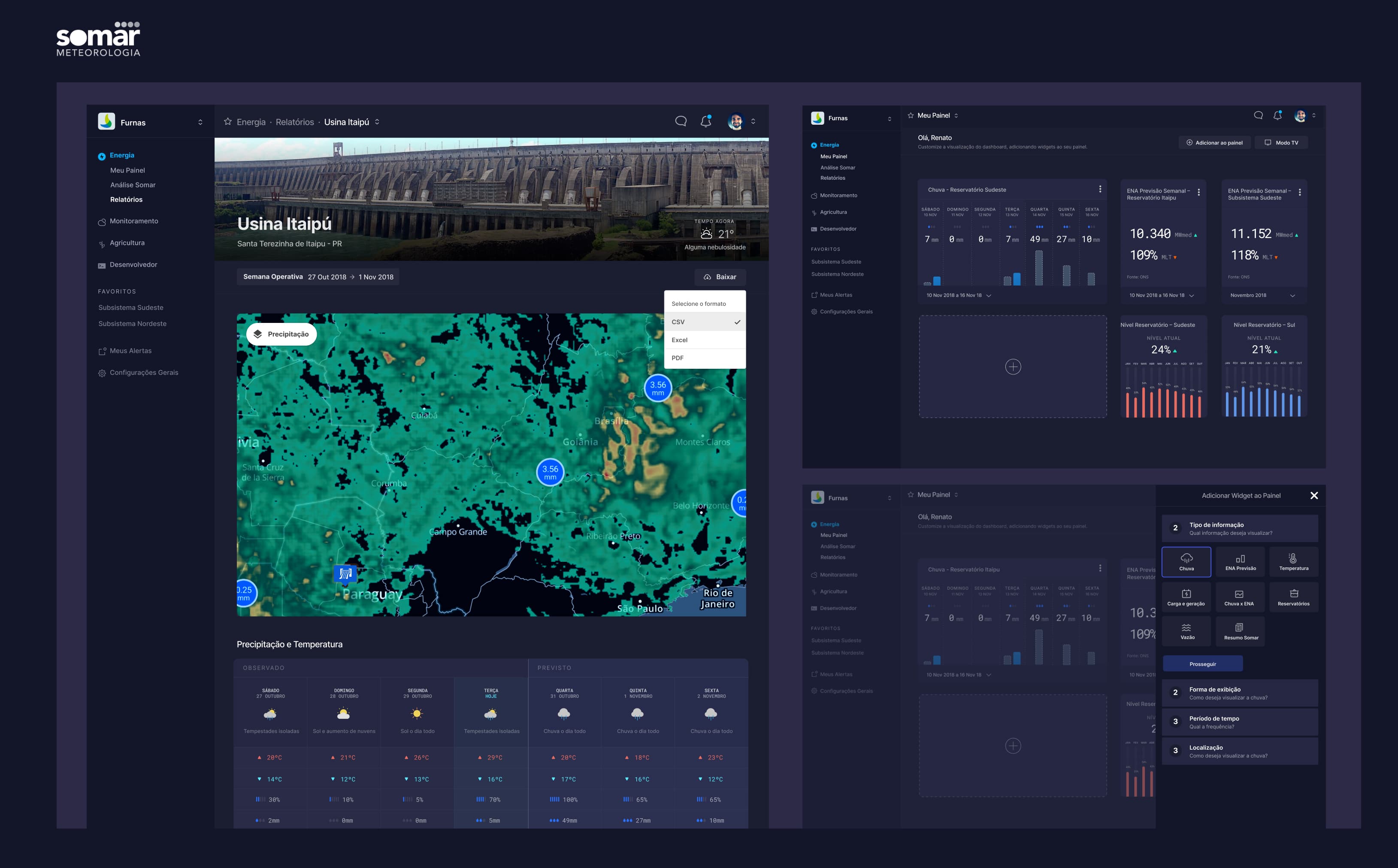
Task: Select 3.56 mm rain marker above Brasília
Action: (658, 389)
